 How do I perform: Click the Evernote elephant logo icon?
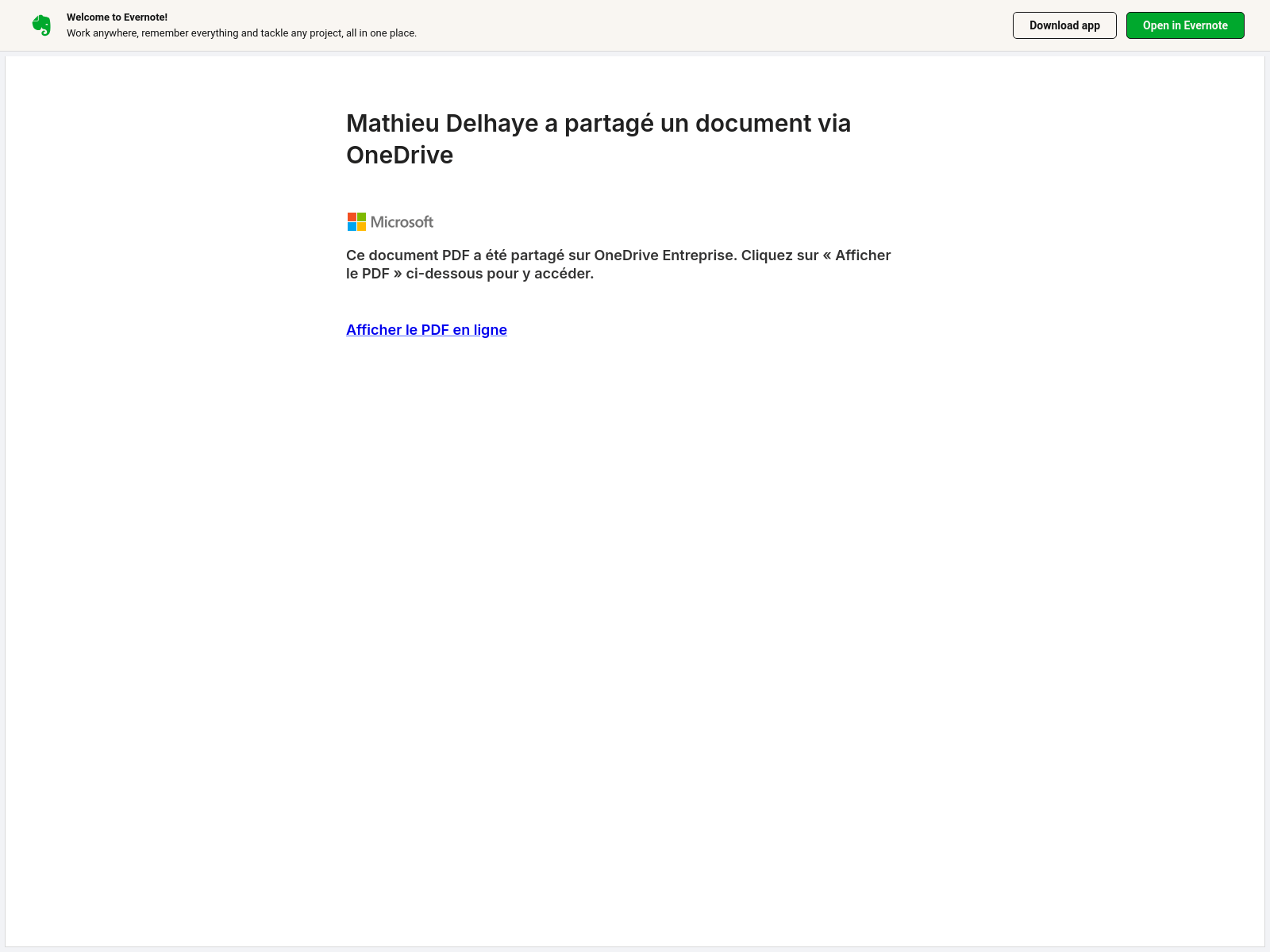(x=41, y=25)
